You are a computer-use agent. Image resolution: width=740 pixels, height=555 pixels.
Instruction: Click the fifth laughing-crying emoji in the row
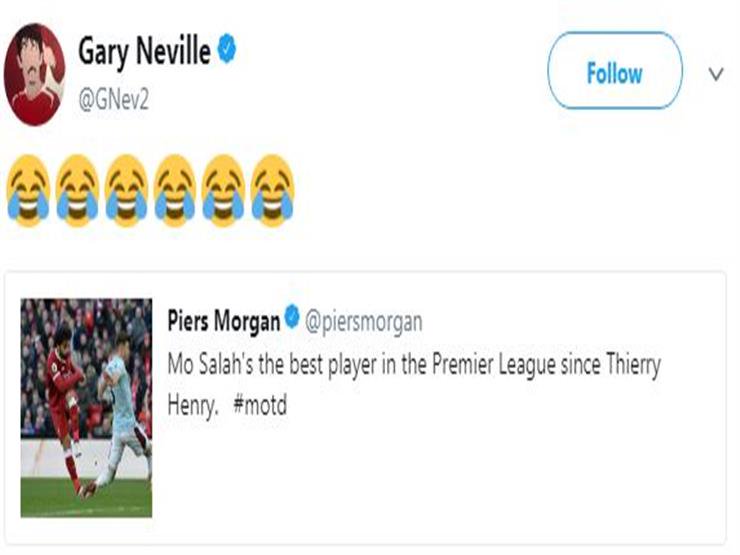tap(223, 190)
